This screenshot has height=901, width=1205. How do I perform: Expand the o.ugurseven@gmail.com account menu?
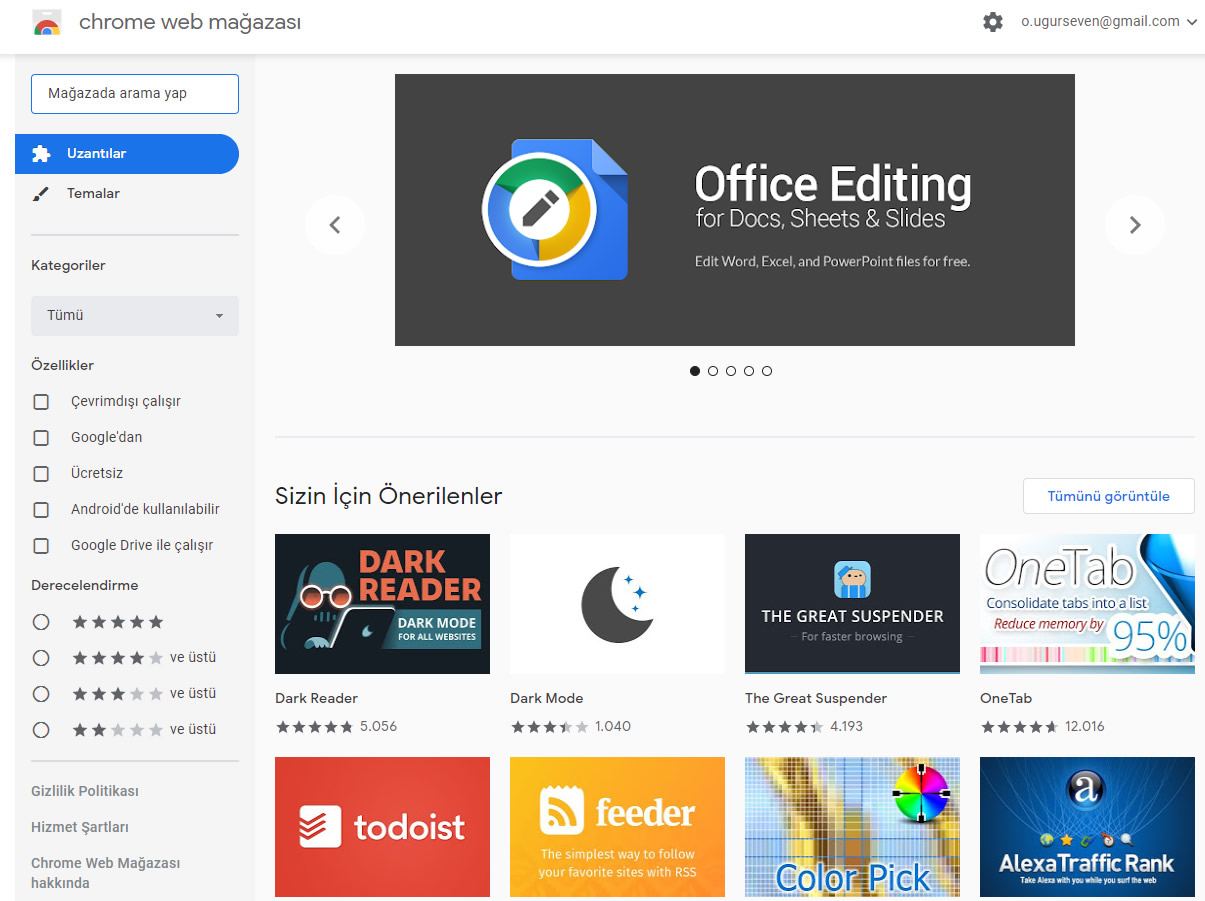click(x=1108, y=22)
